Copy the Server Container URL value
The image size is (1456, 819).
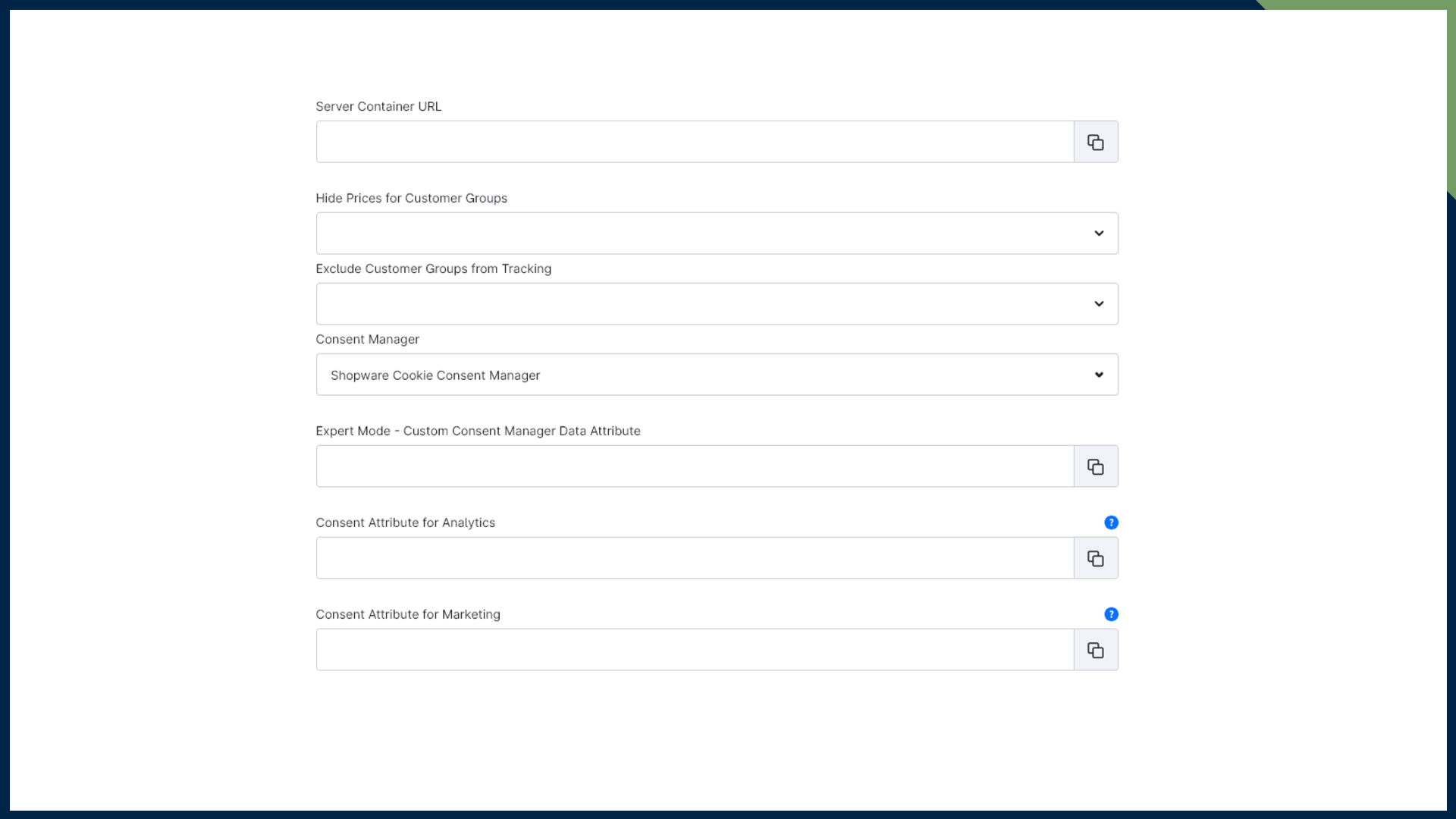click(1095, 142)
